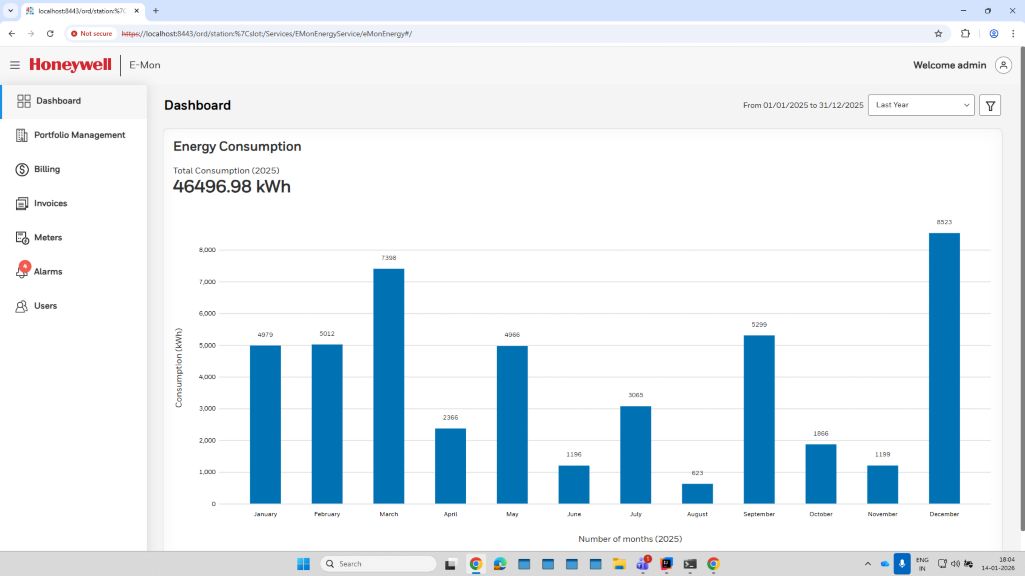Reload the page in browser

click(50, 33)
